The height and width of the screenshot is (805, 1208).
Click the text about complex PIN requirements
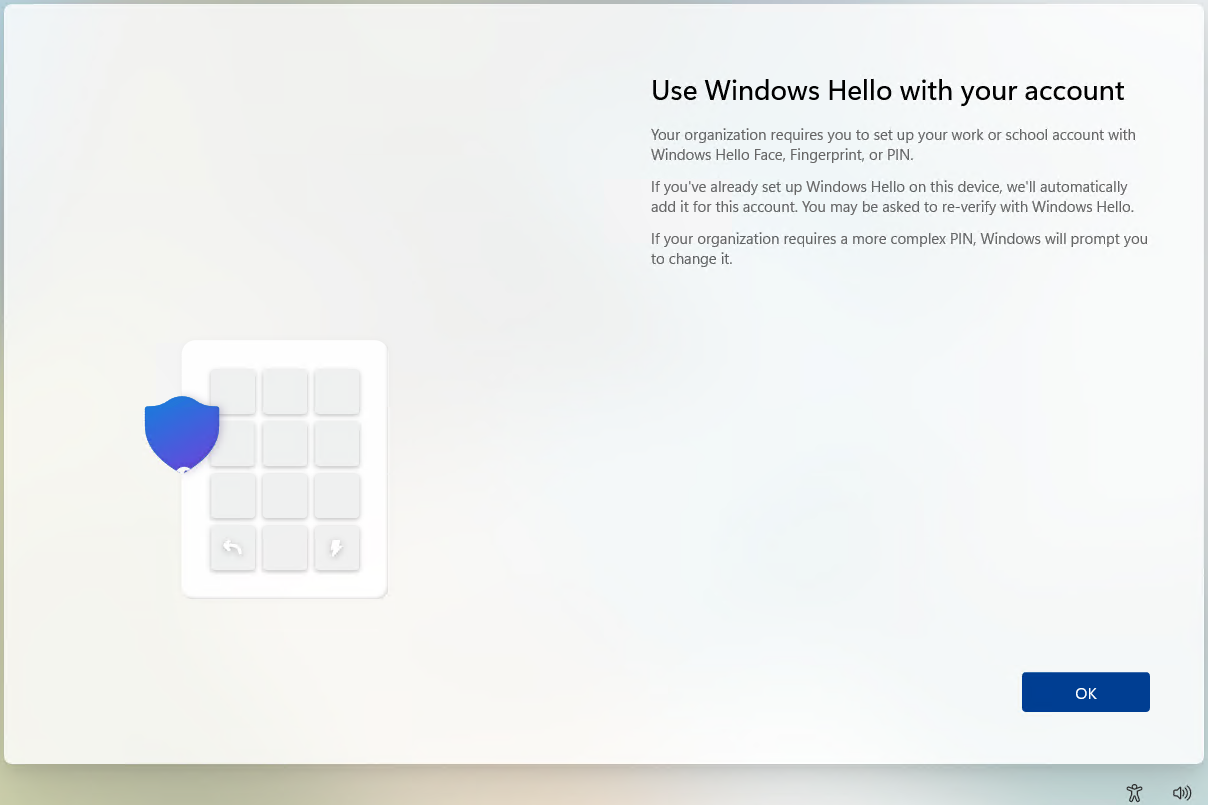click(x=898, y=248)
